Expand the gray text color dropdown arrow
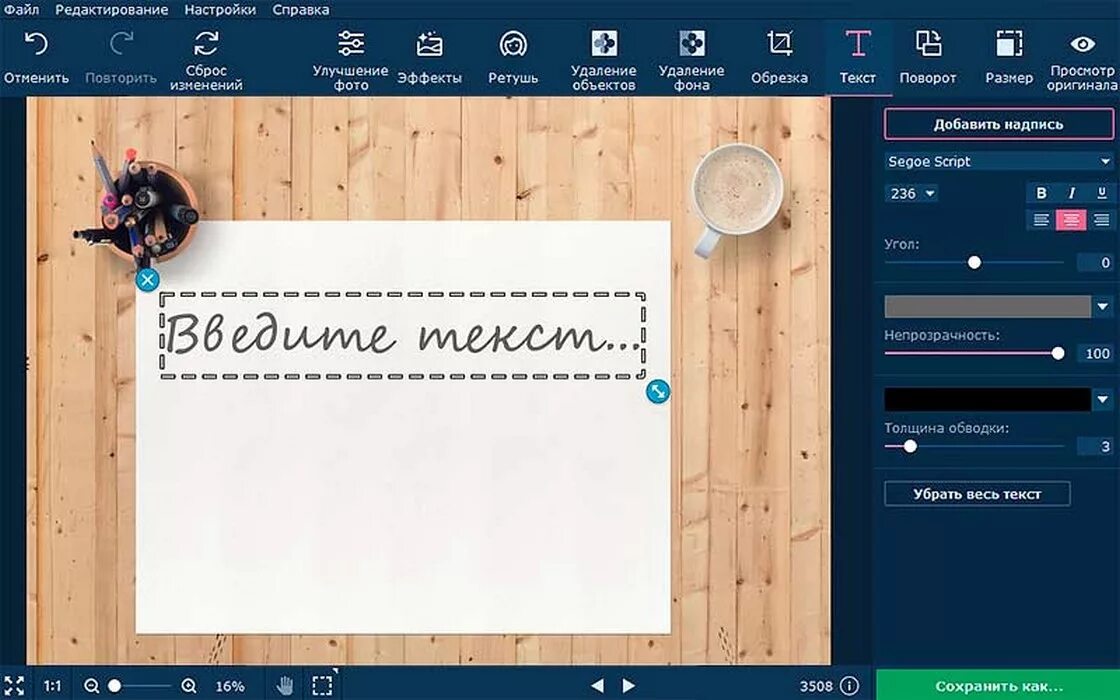 tap(1103, 306)
